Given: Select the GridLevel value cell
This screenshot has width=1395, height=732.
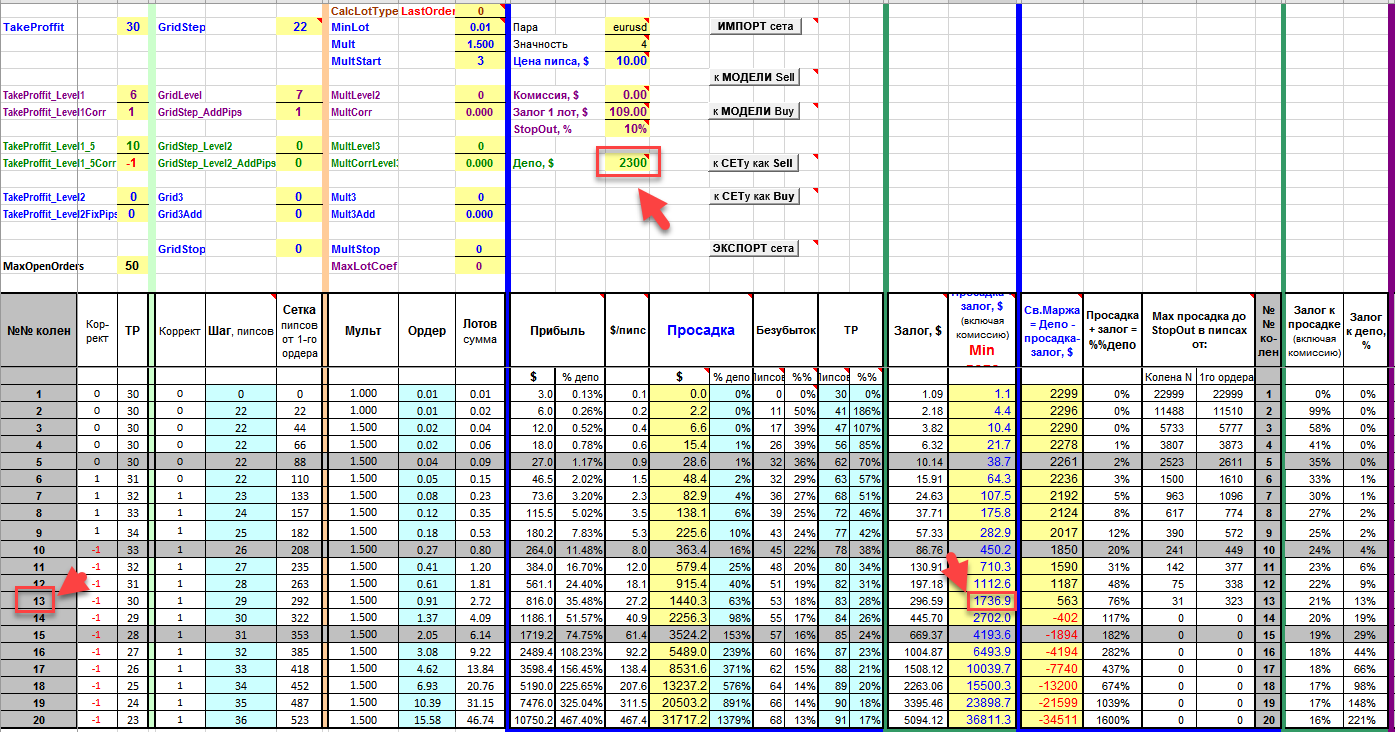Looking at the screenshot, I should pos(300,95).
